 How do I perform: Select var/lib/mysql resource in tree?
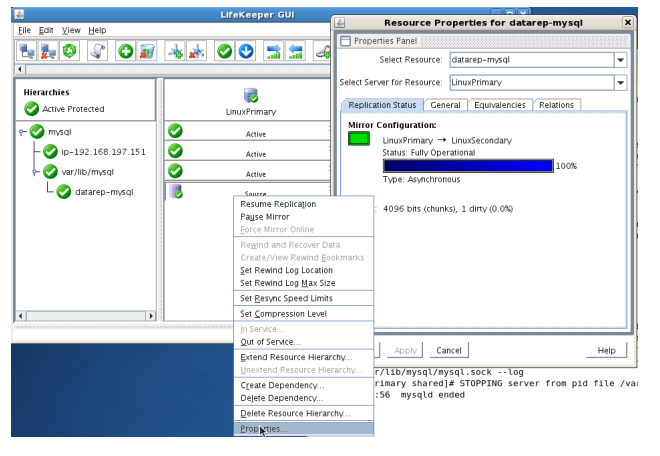tap(88, 172)
